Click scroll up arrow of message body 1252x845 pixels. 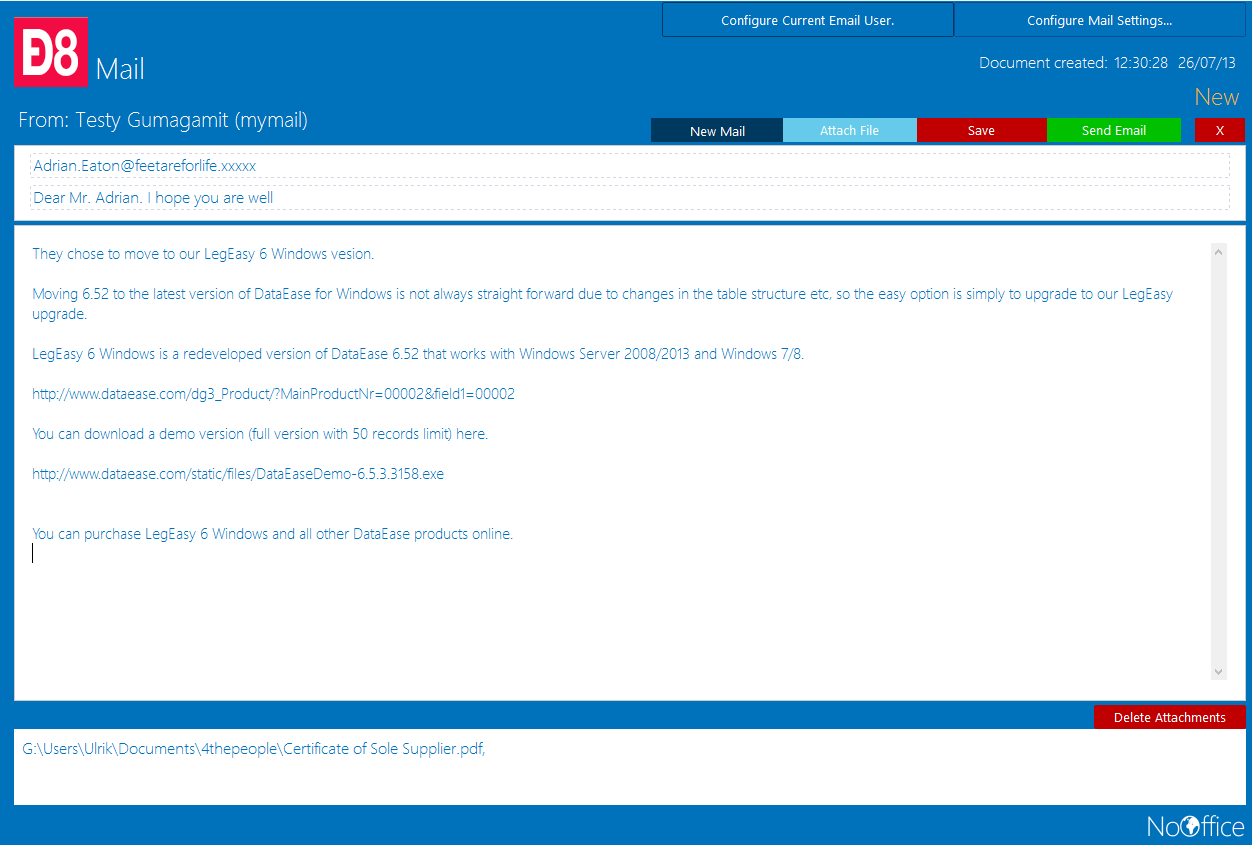pyautogui.click(x=1219, y=252)
